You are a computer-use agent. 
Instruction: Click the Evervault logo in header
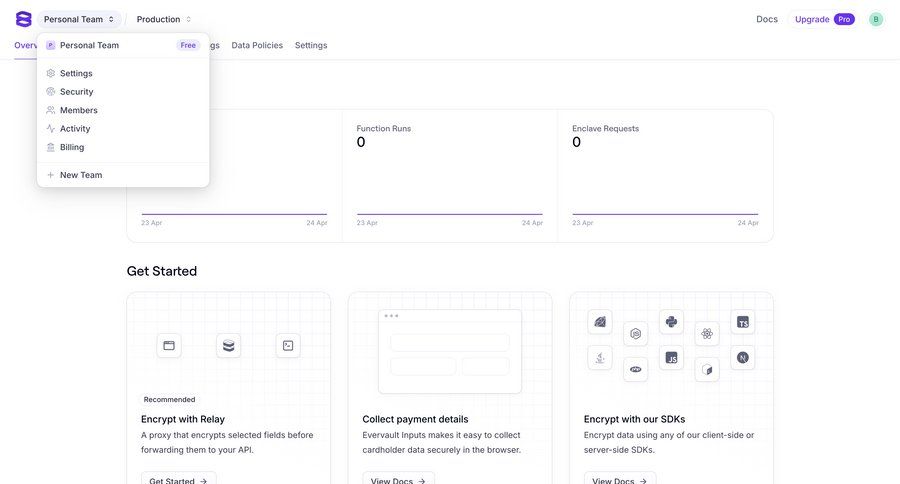click(x=24, y=19)
